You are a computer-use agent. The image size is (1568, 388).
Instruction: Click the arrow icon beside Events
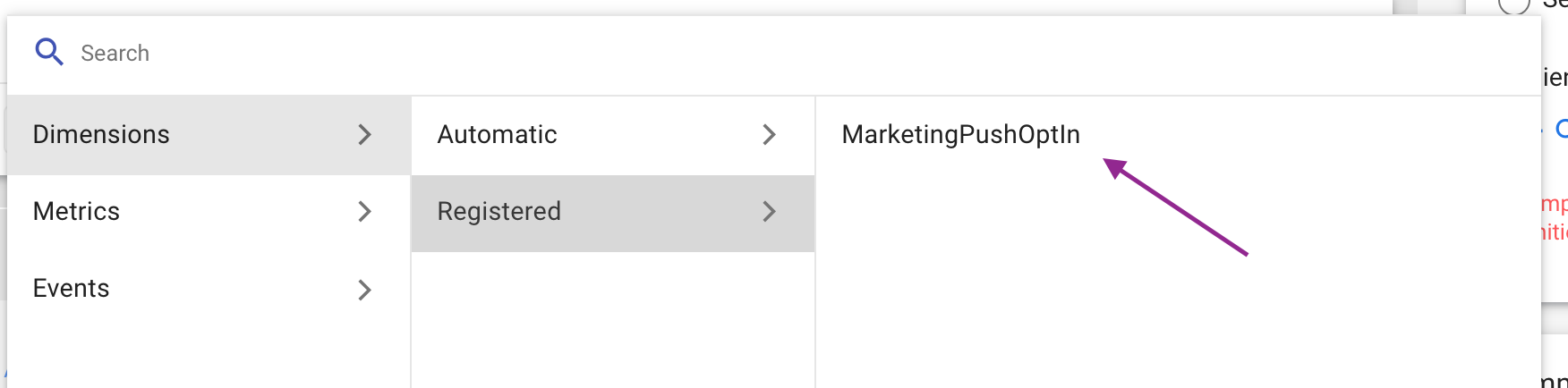pos(364,290)
